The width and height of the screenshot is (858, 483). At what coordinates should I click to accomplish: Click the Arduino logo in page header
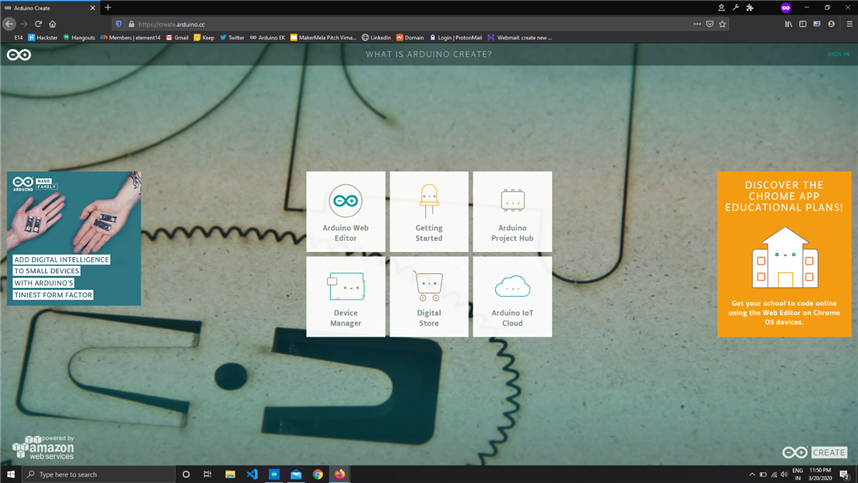[19, 55]
